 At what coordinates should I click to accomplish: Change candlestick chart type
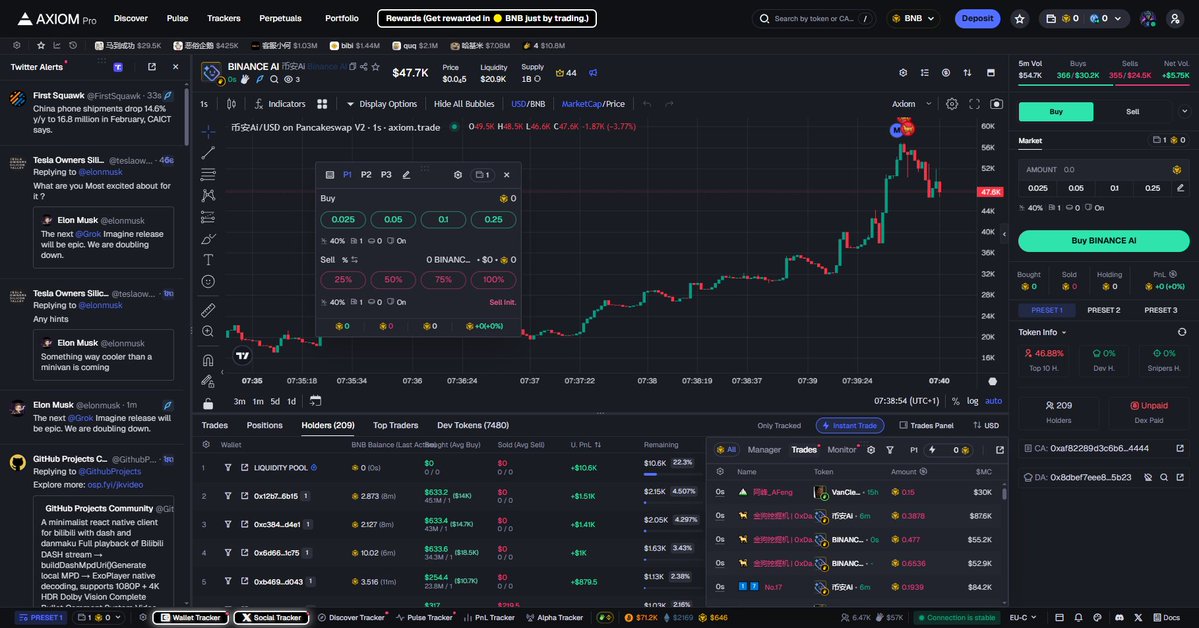tap(231, 104)
